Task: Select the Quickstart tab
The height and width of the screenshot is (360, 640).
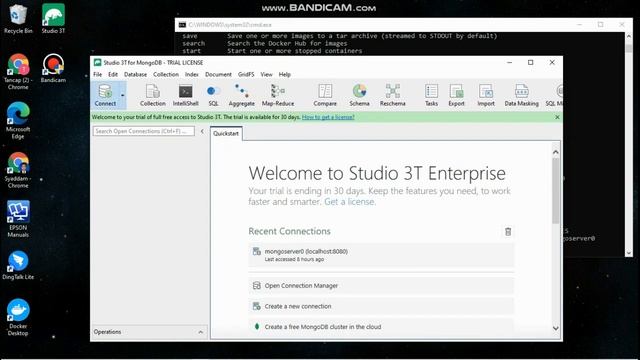Action: [x=226, y=133]
